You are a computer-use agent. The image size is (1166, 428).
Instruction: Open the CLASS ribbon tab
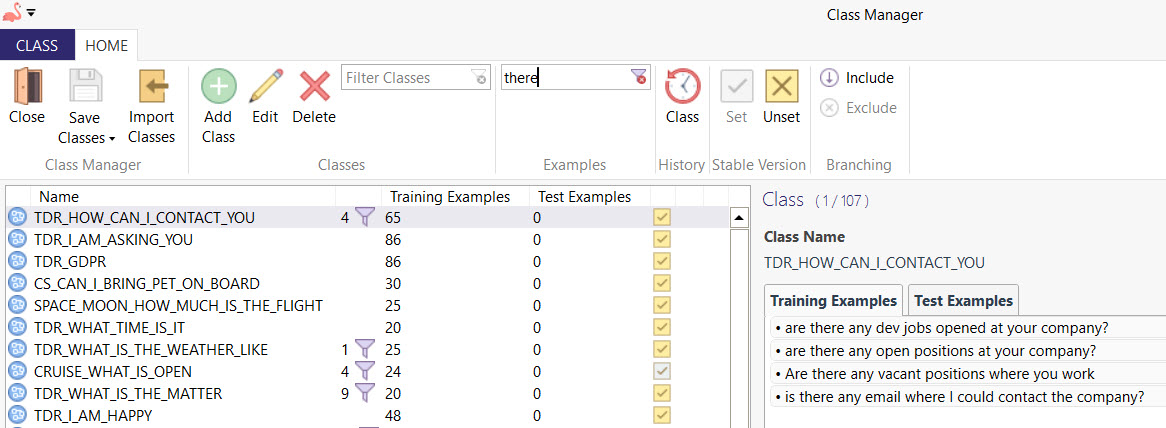(37, 45)
